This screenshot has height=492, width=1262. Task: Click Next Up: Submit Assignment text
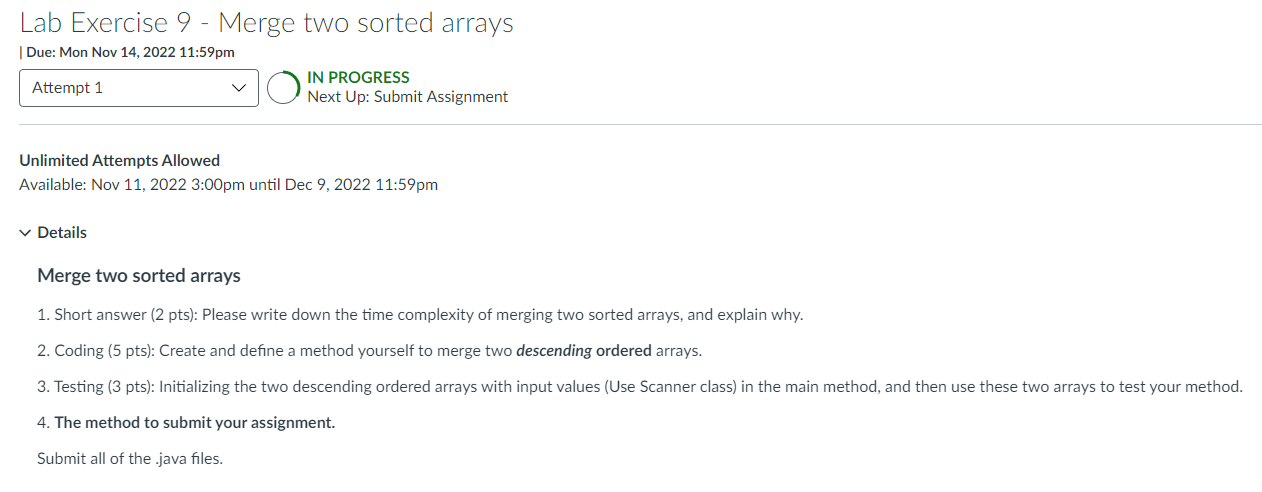coord(408,97)
